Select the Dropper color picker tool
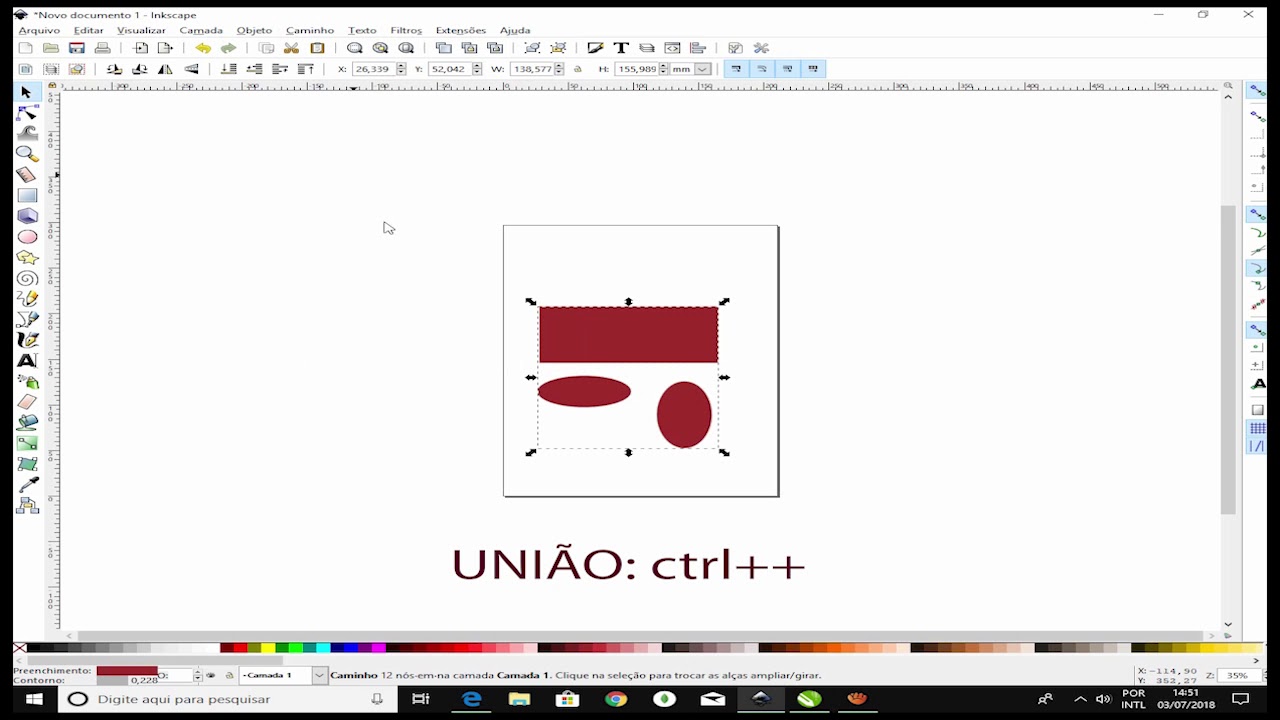This screenshot has height=720, width=1280. point(27,485)
